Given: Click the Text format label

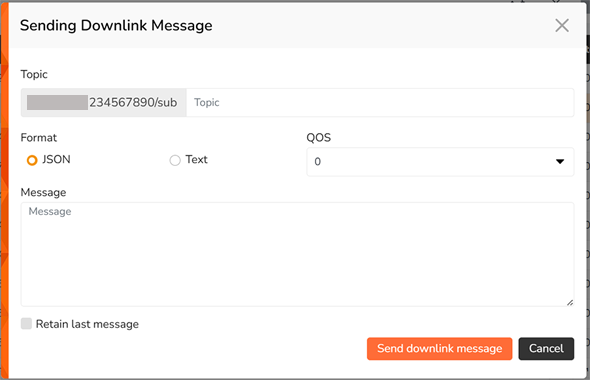Looking at the screenshot, I should [x=196, y=160].
